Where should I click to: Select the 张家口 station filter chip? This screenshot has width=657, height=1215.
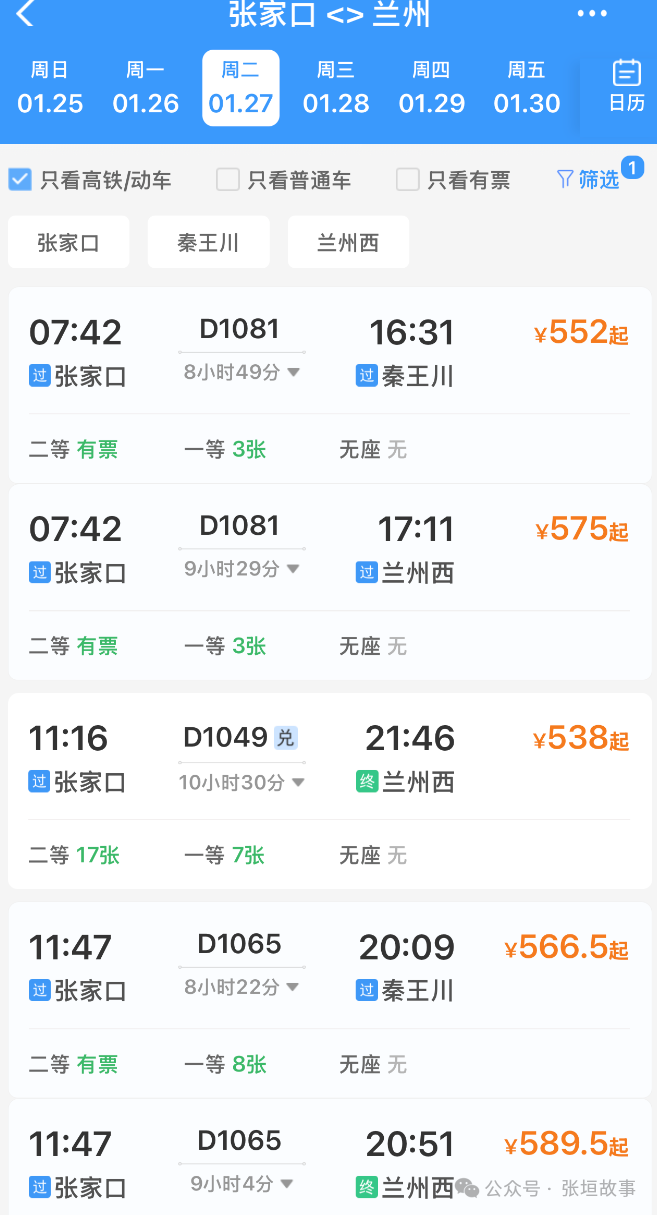68,242
